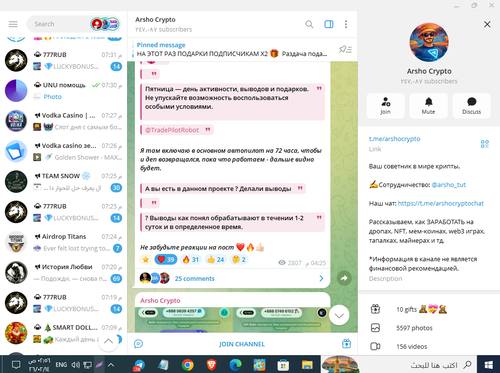Add thumbs-up reaction with 24
Screen dimensions: 500x373
215,259
